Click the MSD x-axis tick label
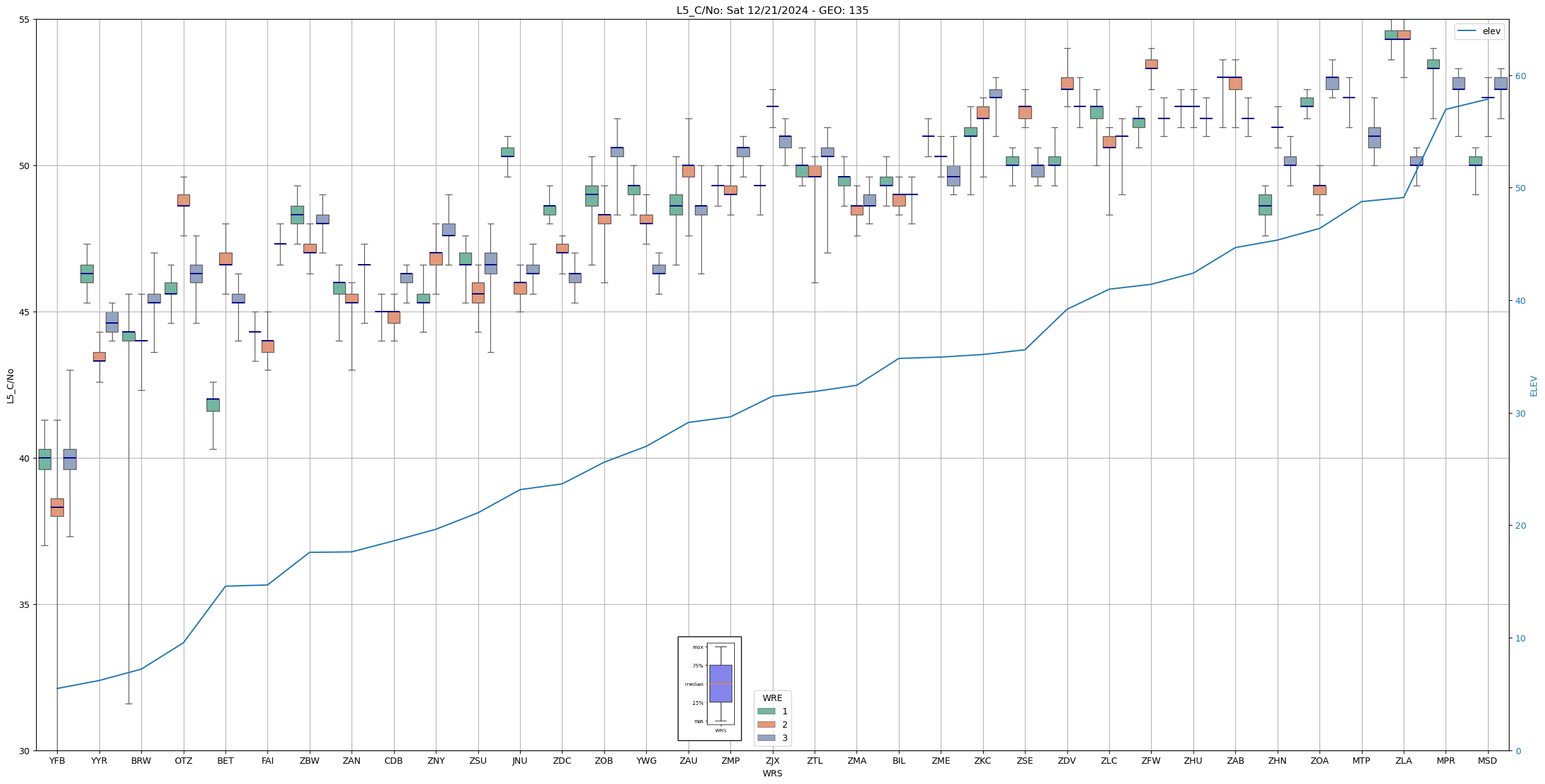Image resolution: width=1545 pixels, height=784 pixels. tap(1487, 761)
